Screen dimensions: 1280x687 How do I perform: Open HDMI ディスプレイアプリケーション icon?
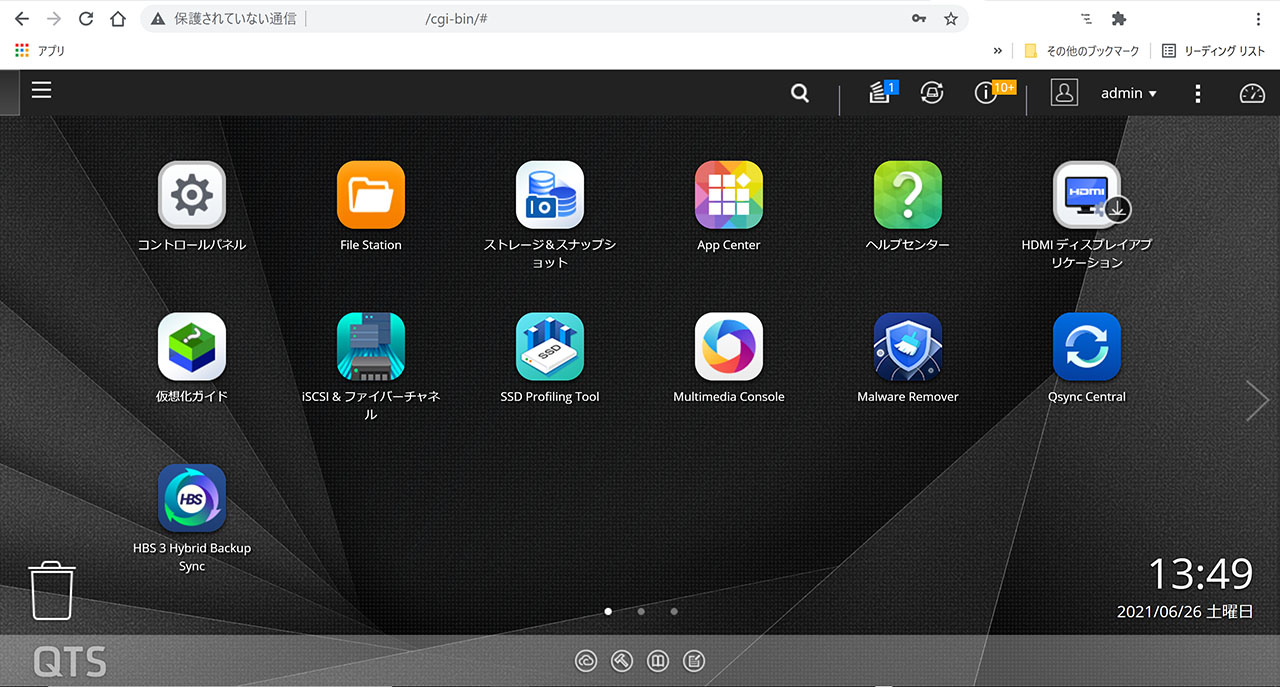[x=1086, y=195]
